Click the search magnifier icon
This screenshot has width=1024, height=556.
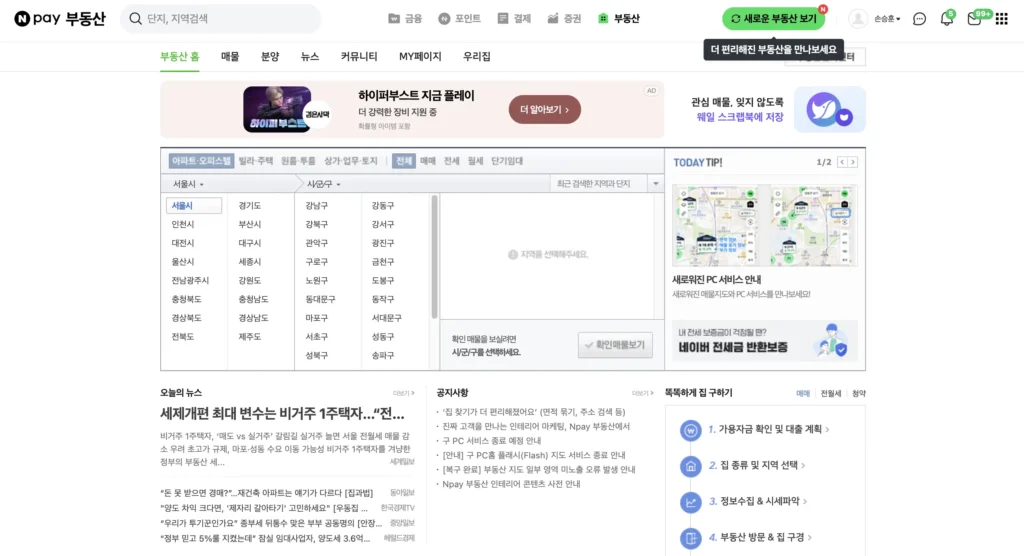pyautogui.click(x=135, y=18)
